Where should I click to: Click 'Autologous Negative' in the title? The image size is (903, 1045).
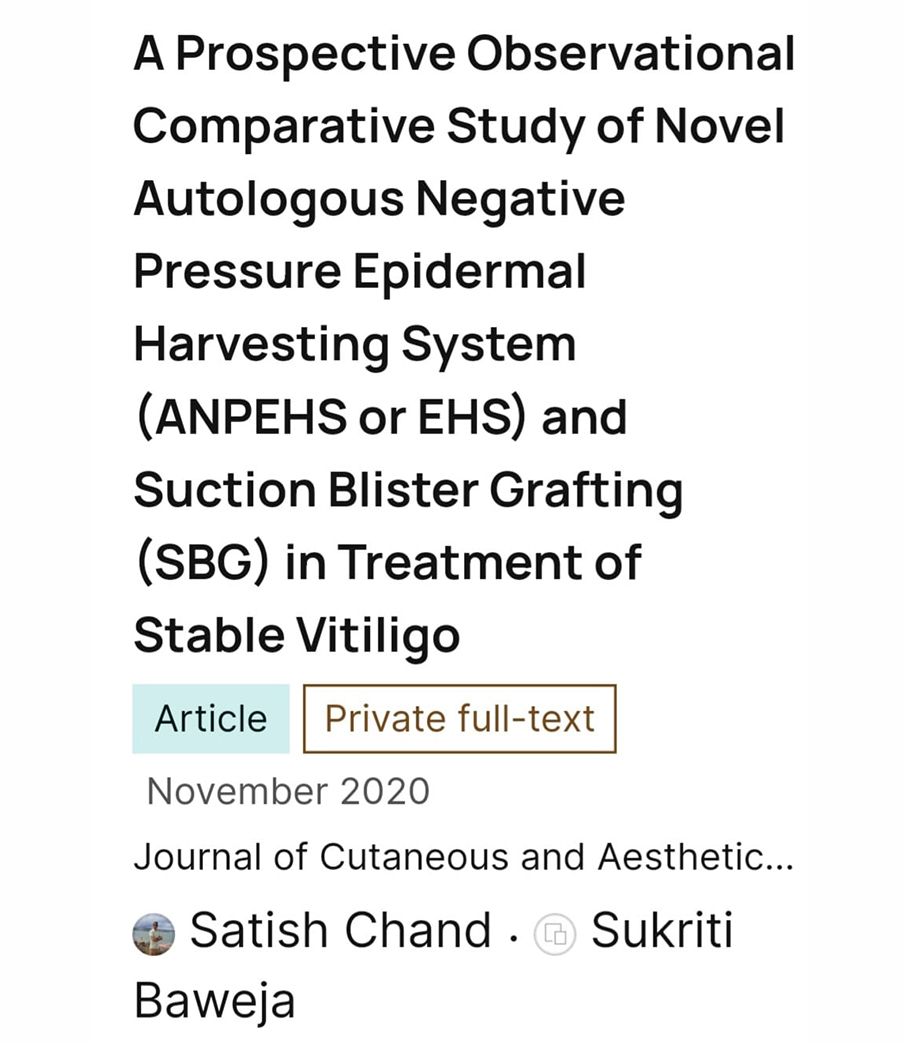click(379, 199)
